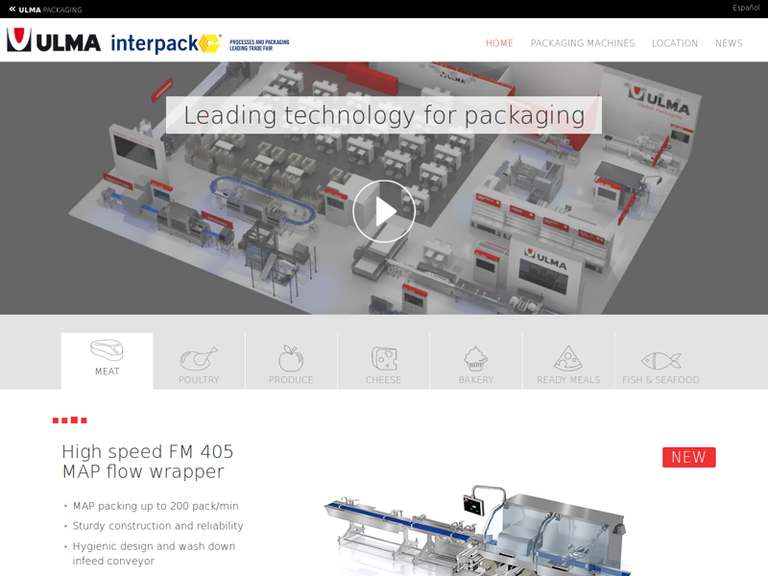This screenshot has width=768, height=576.
Task: Play the booth overview video
Action: pos(384,212)
